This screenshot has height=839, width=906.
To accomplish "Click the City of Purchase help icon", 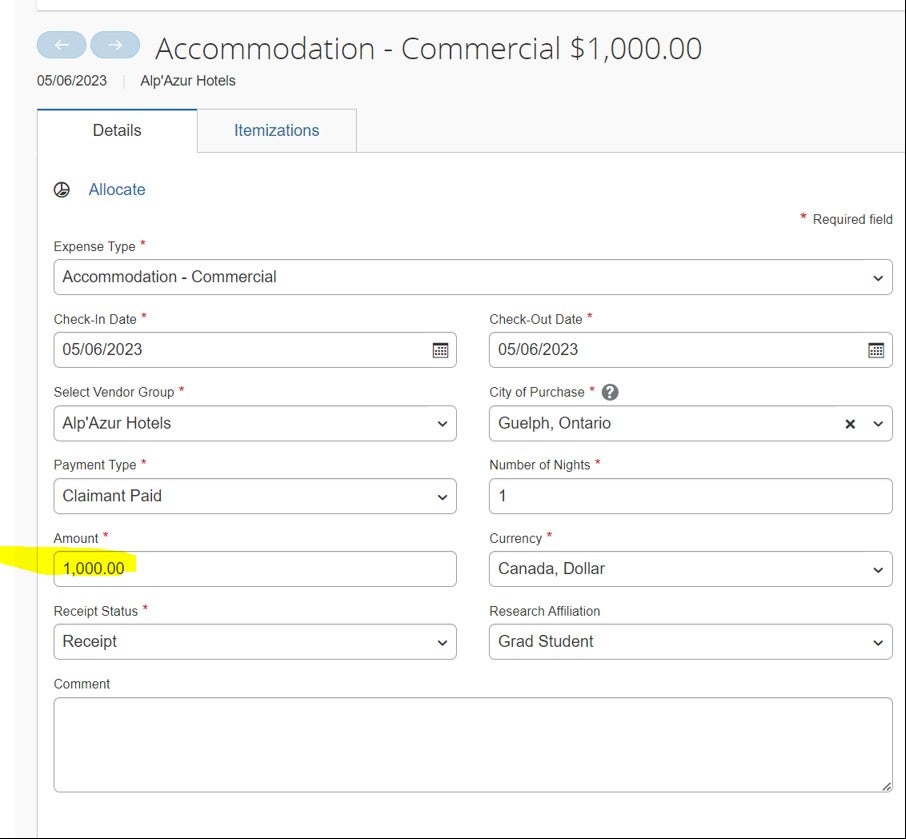I will click(x=610, y=393).
